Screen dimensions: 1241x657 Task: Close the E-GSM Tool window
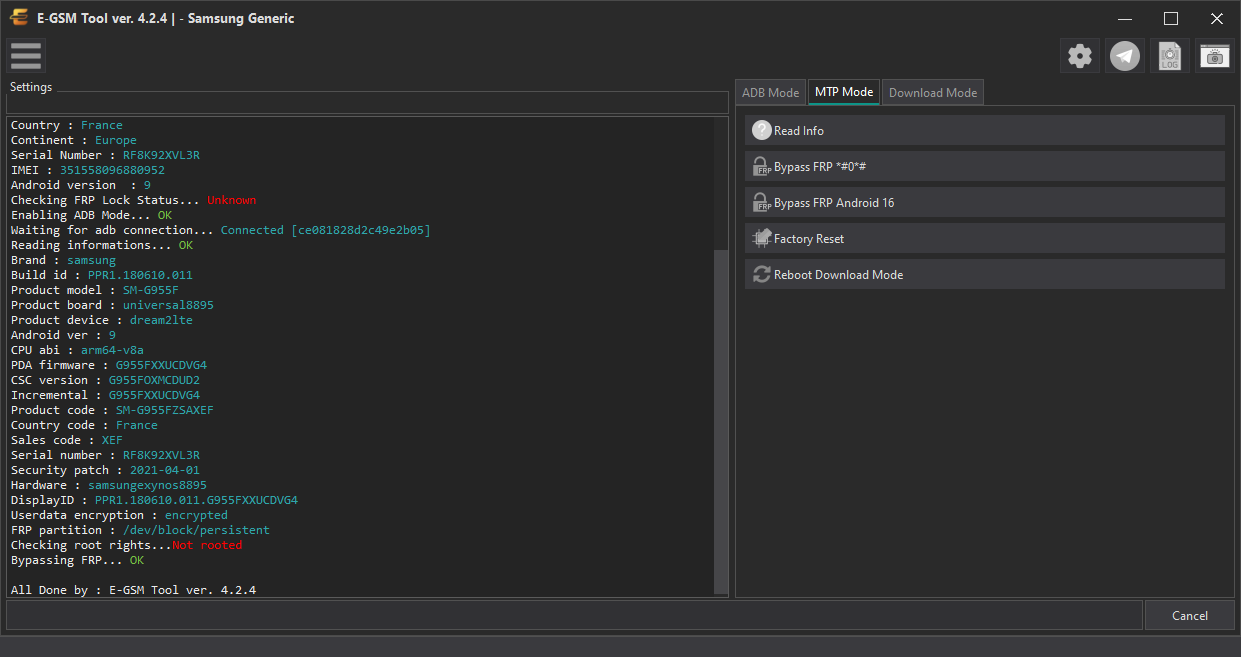tap(1217, 18)
